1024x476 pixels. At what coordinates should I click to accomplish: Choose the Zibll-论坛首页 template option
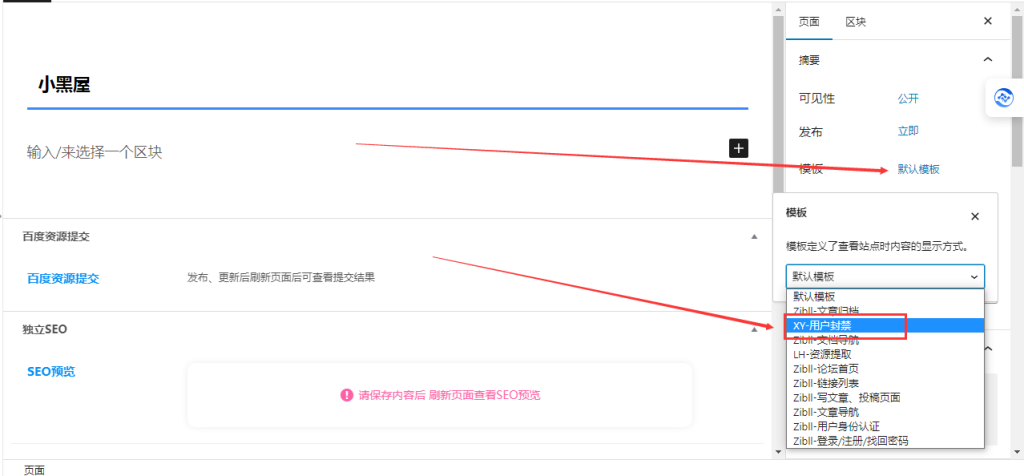(x=885, y=368)
